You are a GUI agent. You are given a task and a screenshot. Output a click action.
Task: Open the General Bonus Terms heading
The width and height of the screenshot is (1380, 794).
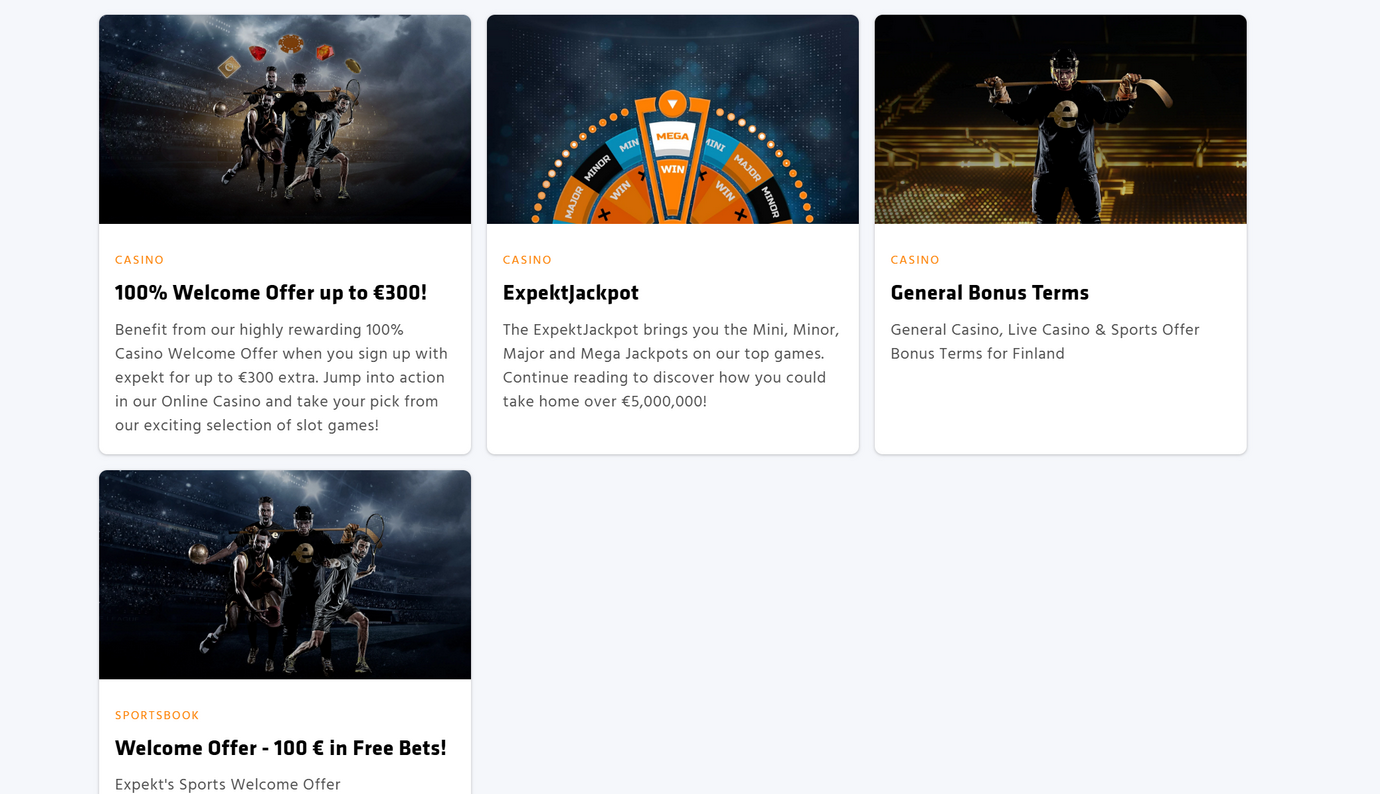(x=989, y=293)
